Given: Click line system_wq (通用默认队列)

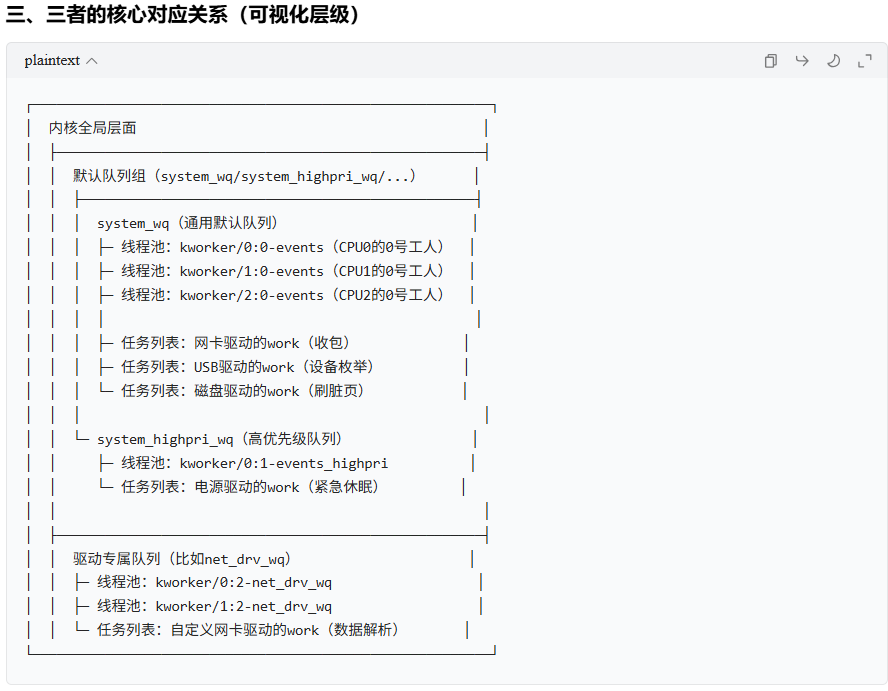Looking at the screenshot, I should tap(187, 223).
